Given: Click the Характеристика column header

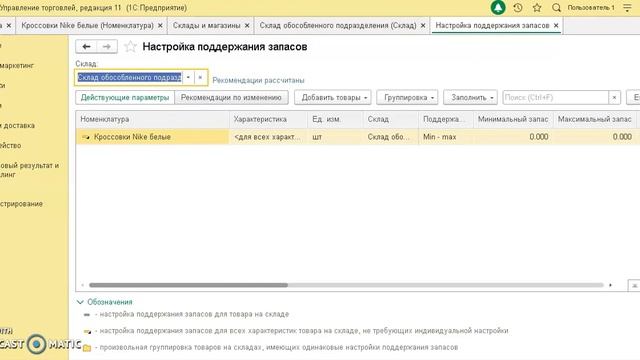Looking at the screenshot, I should click(x=268, y=119).
